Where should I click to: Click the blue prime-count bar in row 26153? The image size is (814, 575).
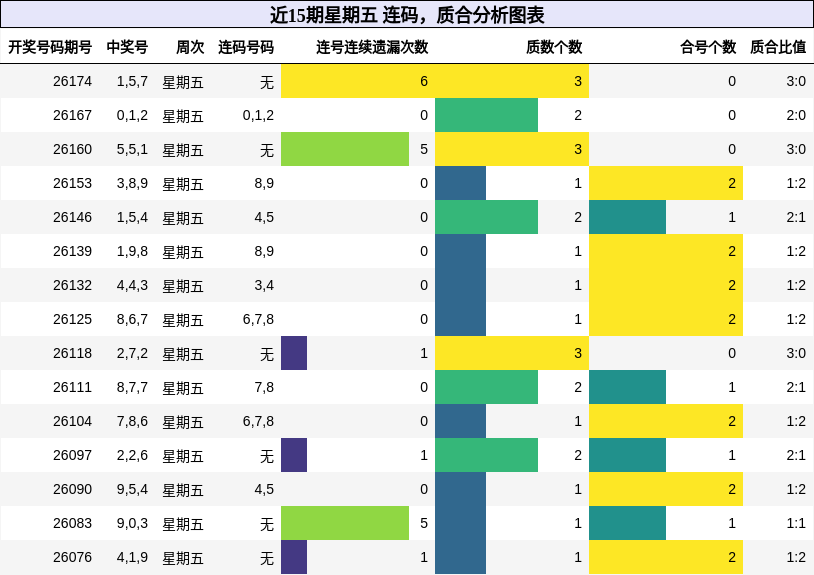(460, 183)
